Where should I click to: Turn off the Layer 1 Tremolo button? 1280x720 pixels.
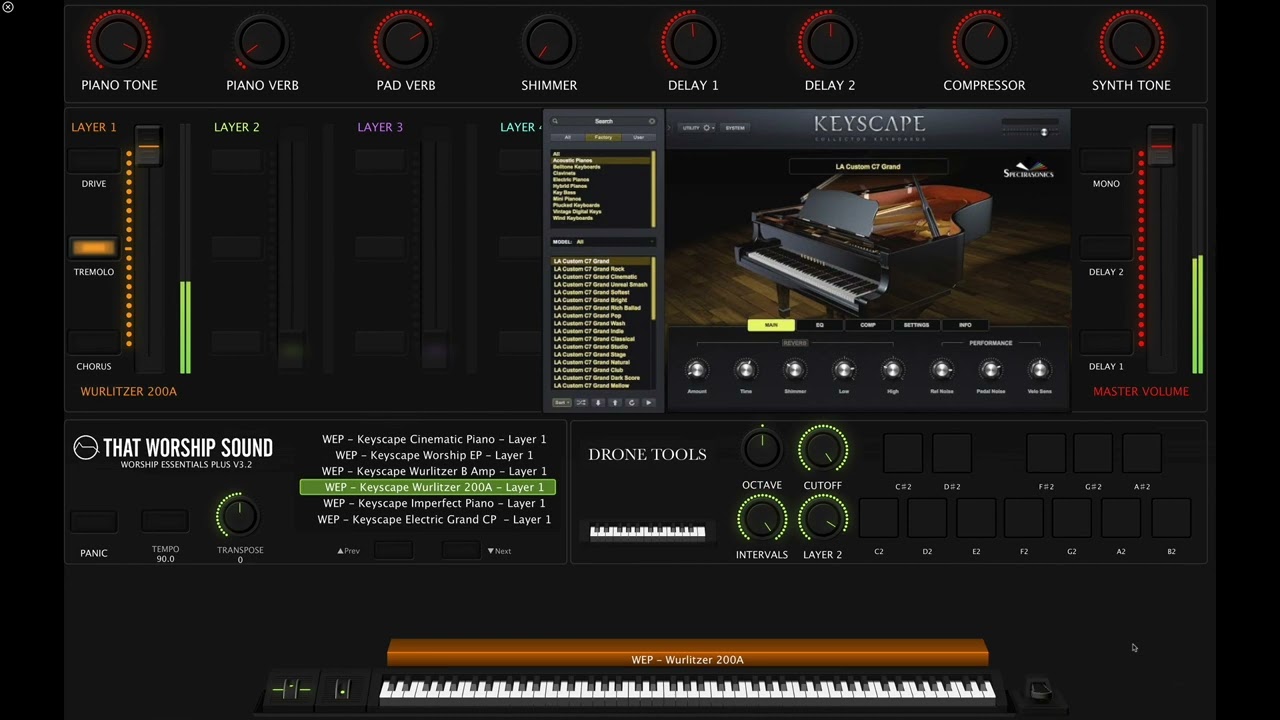pos(94,248)
